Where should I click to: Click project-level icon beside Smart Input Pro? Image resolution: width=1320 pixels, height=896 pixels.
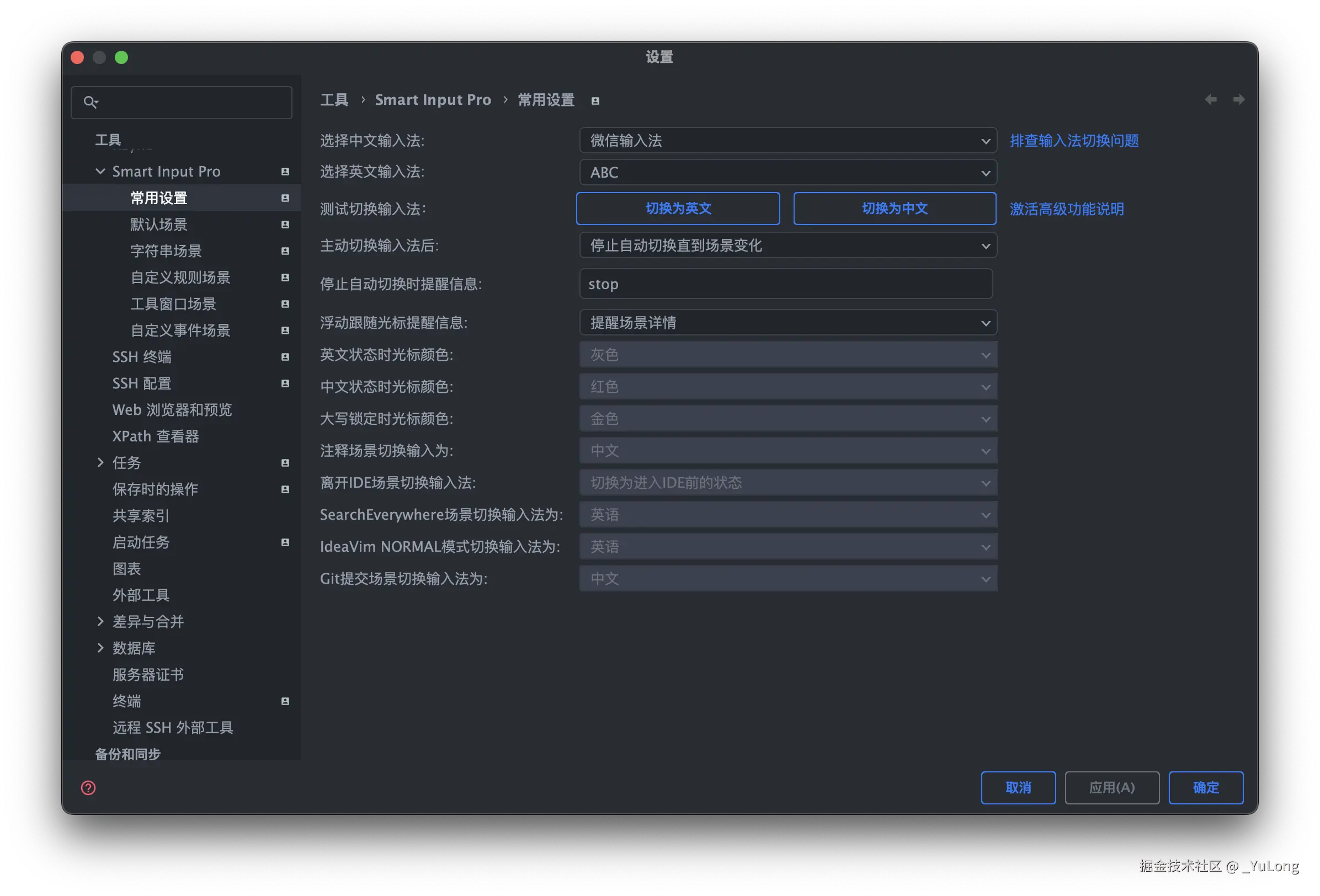[285, 172]
